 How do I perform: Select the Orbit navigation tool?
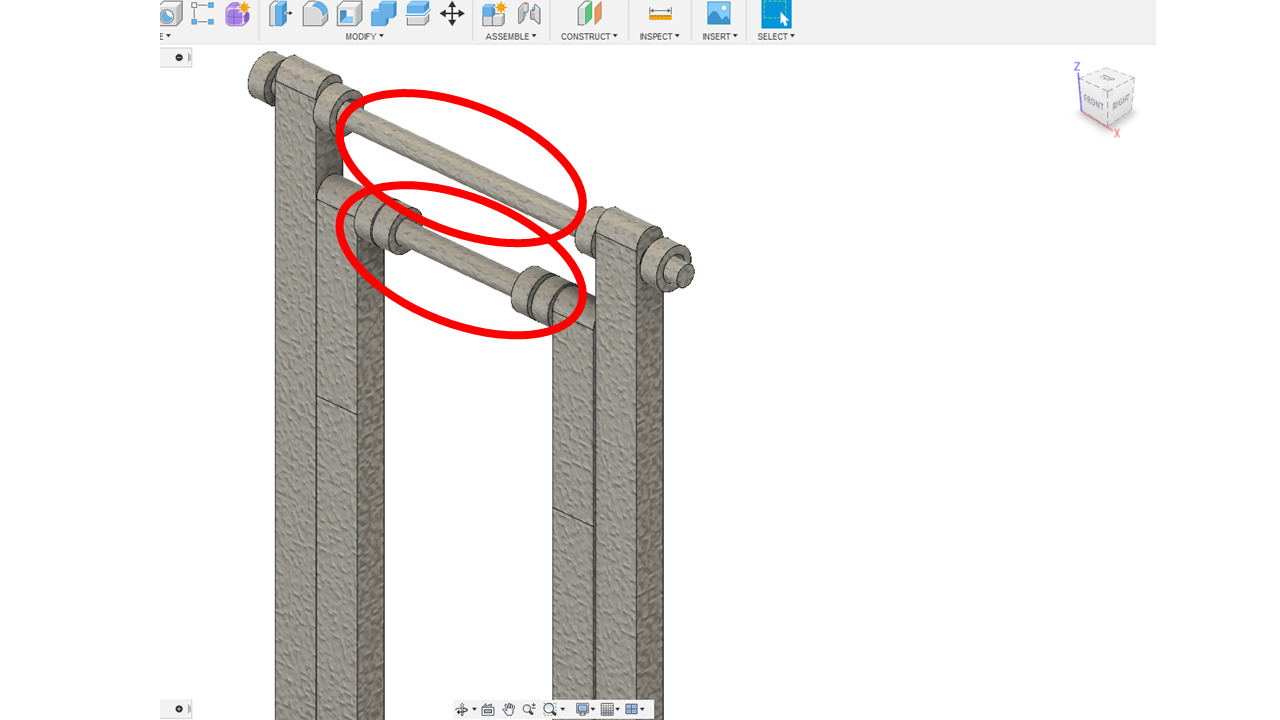(461, 709)
